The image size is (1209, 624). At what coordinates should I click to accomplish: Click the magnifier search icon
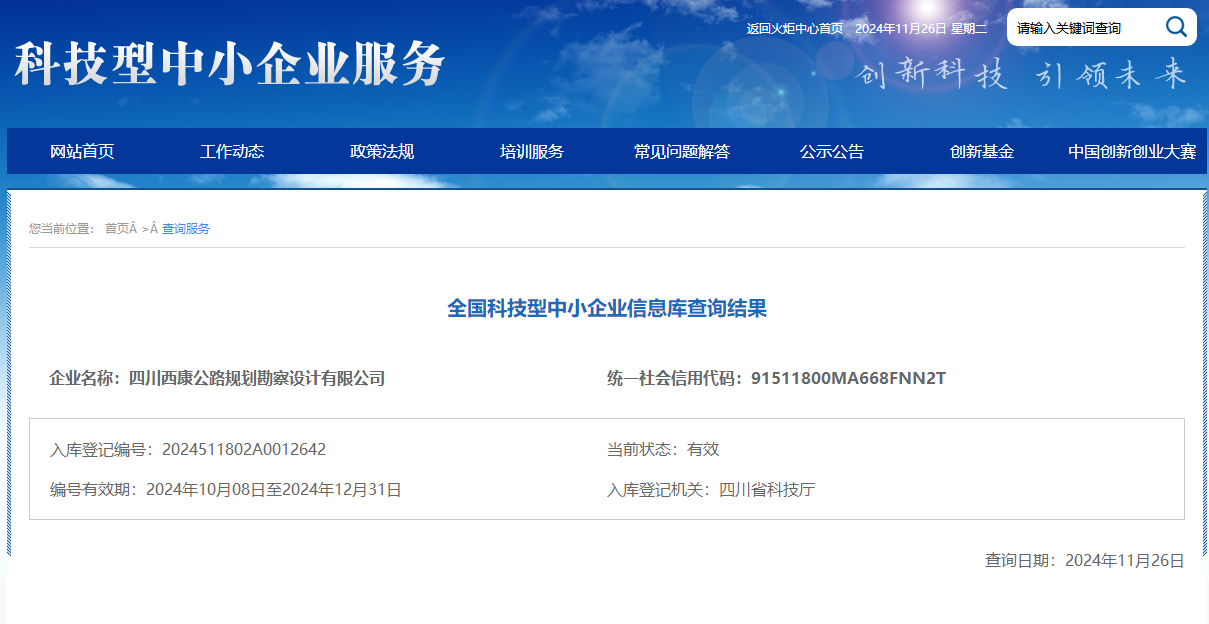[1176, 27]
